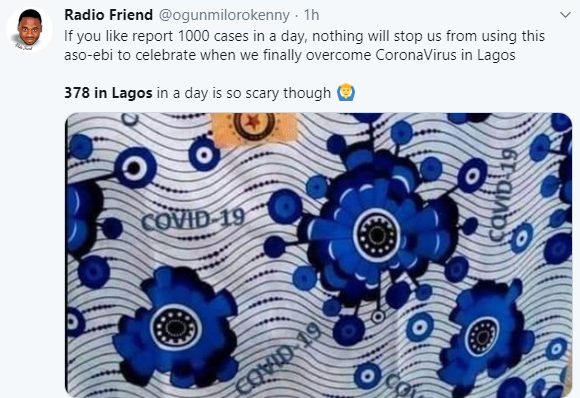Screen dimensions: 580x398
Task: Open the tweet options chevron menu
Action: tap(566, 15)
